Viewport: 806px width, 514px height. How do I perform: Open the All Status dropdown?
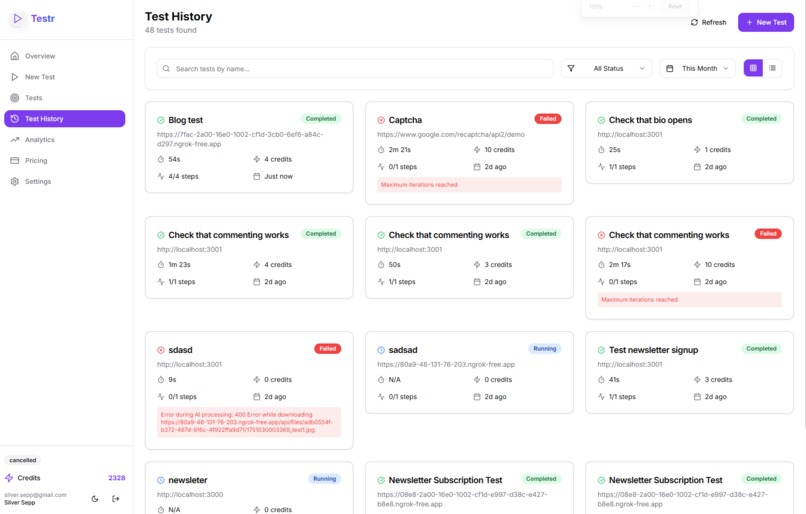coord(607,68)
